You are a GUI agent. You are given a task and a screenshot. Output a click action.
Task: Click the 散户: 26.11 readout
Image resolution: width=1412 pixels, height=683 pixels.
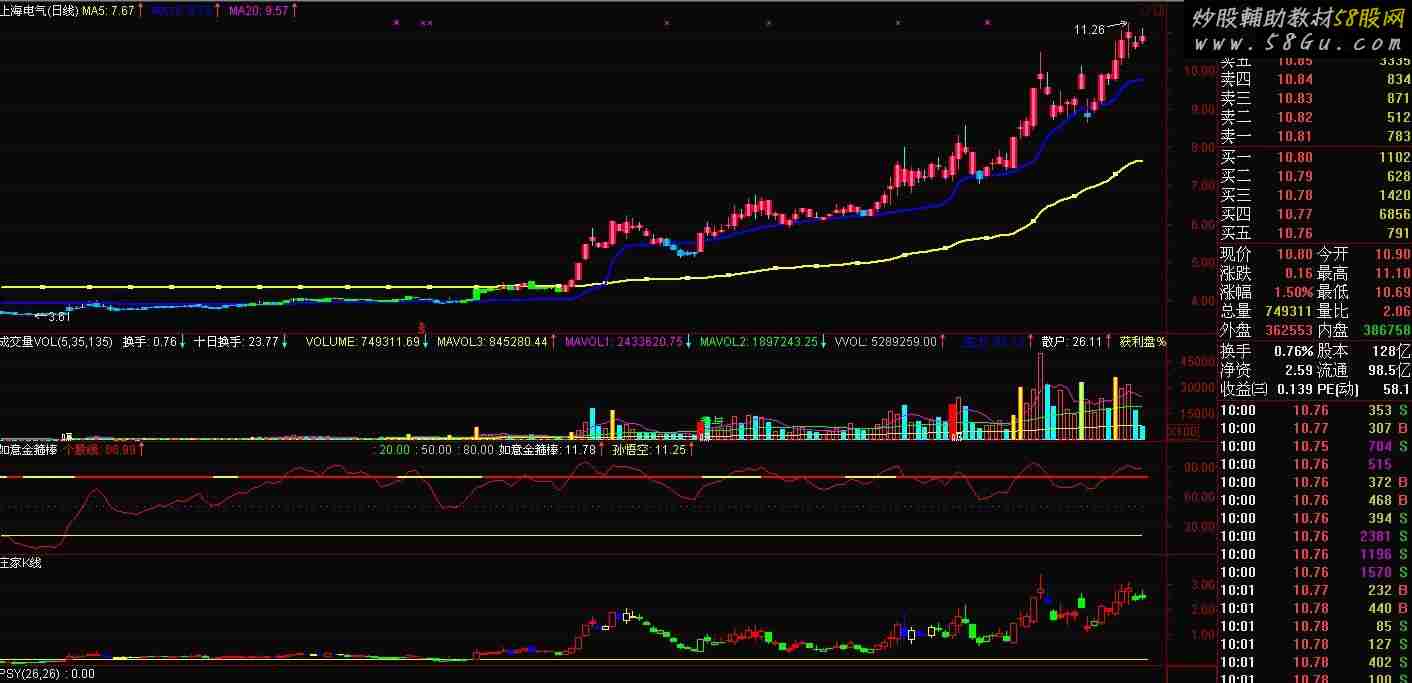click(x=1071, y=341)
